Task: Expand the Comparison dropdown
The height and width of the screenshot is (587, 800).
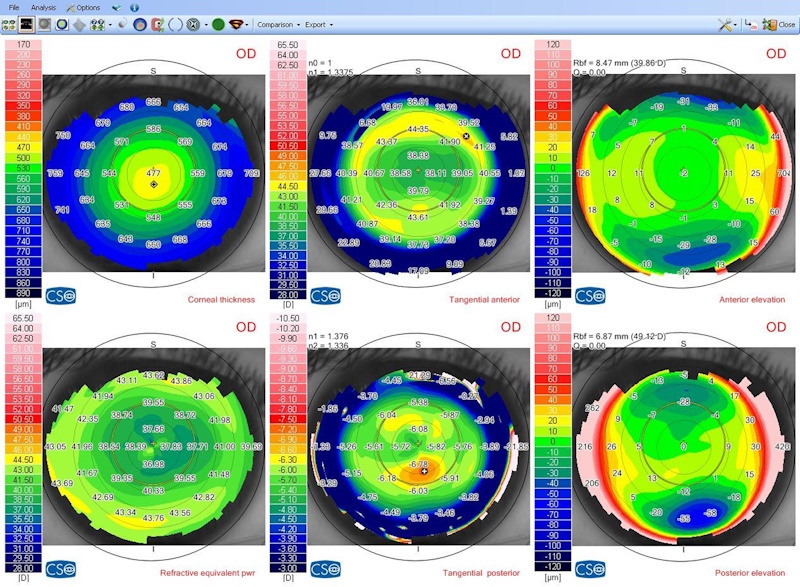Action: tap(278, 24)
